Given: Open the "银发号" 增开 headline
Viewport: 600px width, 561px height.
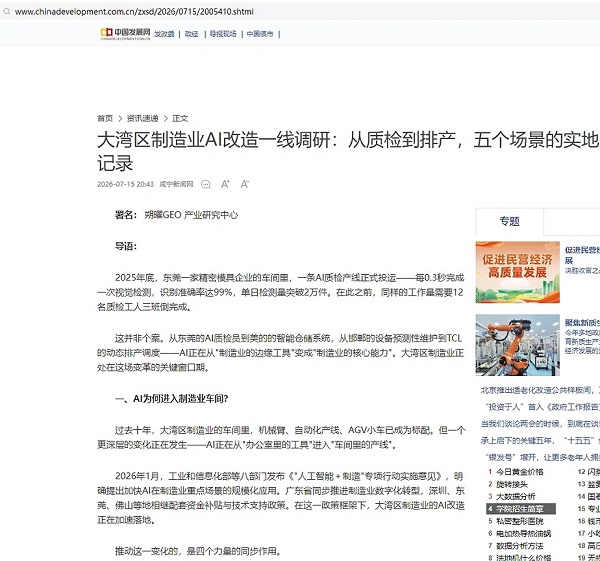Looking at the screenshot, I should tap(542, 457).
